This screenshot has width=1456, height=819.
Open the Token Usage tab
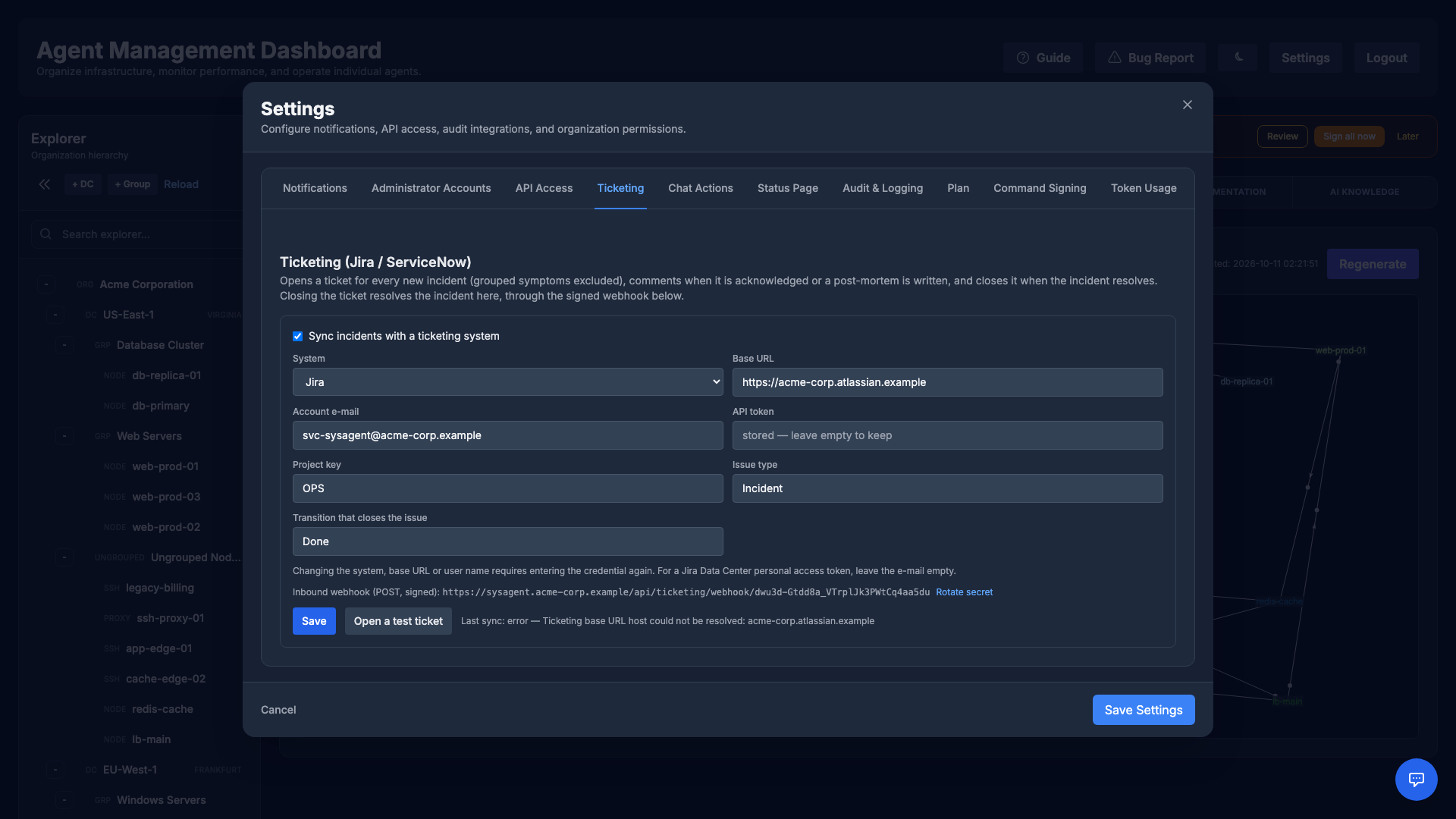1144,188
